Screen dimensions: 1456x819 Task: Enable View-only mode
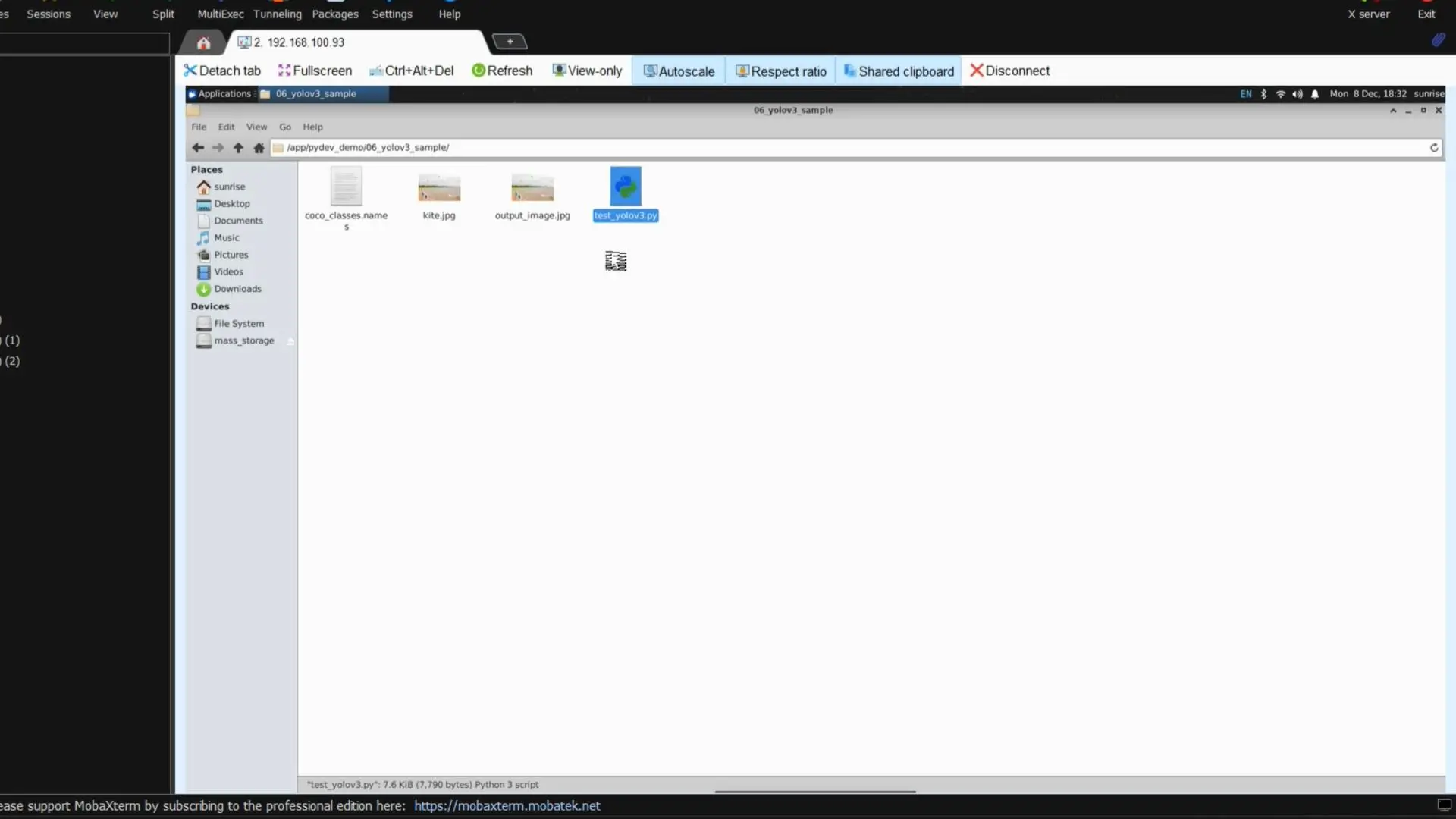(x=587, y=71)
